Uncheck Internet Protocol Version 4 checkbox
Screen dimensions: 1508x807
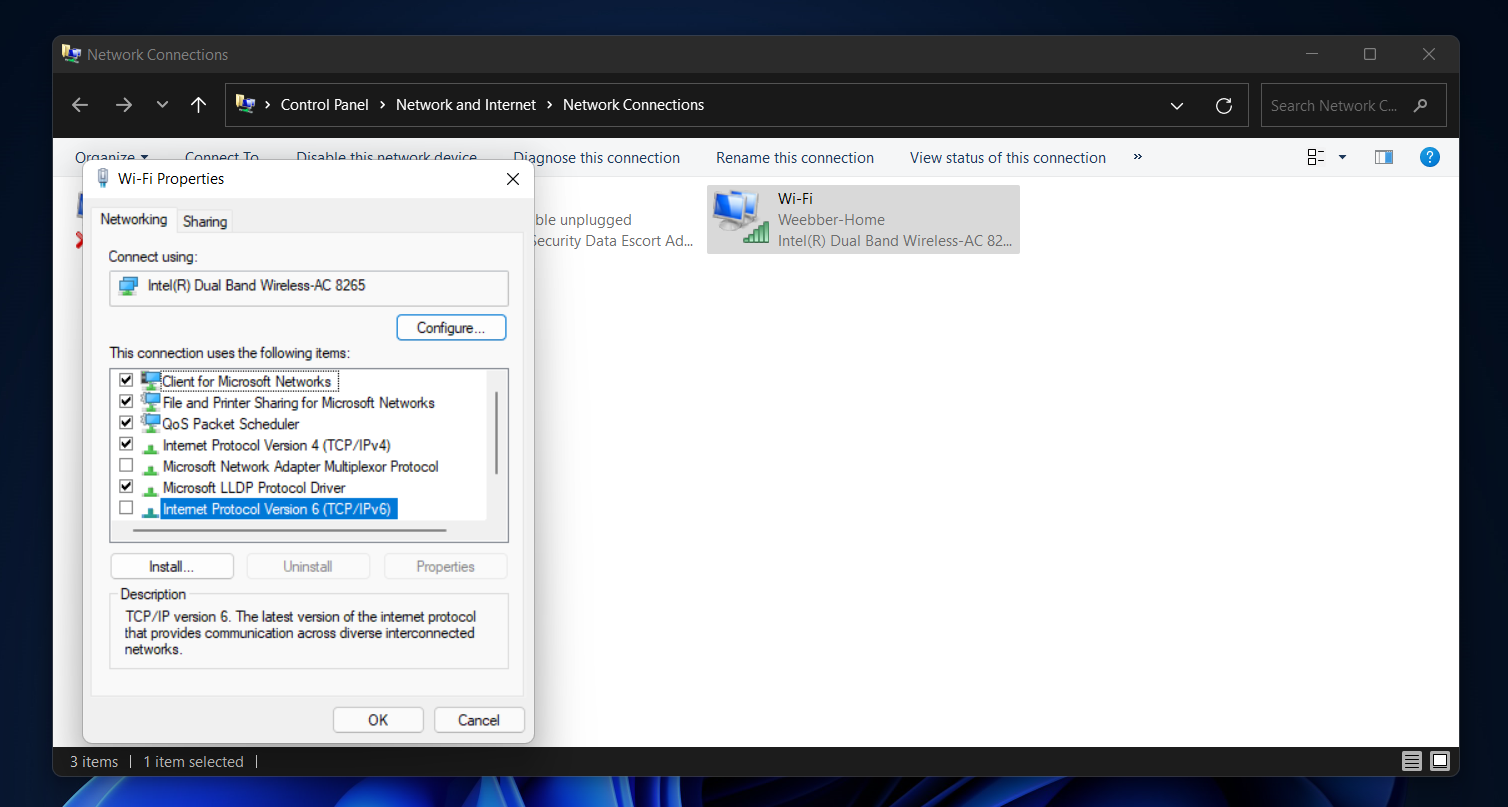tap(126, 444)
